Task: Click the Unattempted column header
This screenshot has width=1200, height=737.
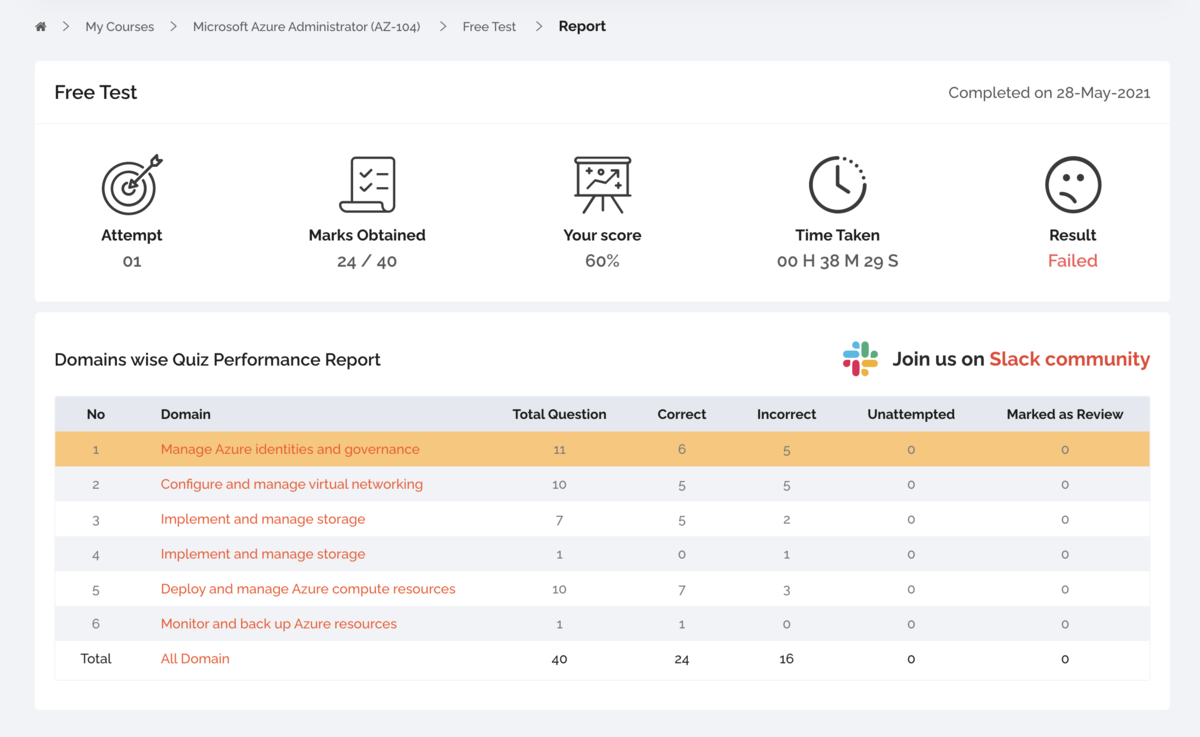Action: [911, 414]
